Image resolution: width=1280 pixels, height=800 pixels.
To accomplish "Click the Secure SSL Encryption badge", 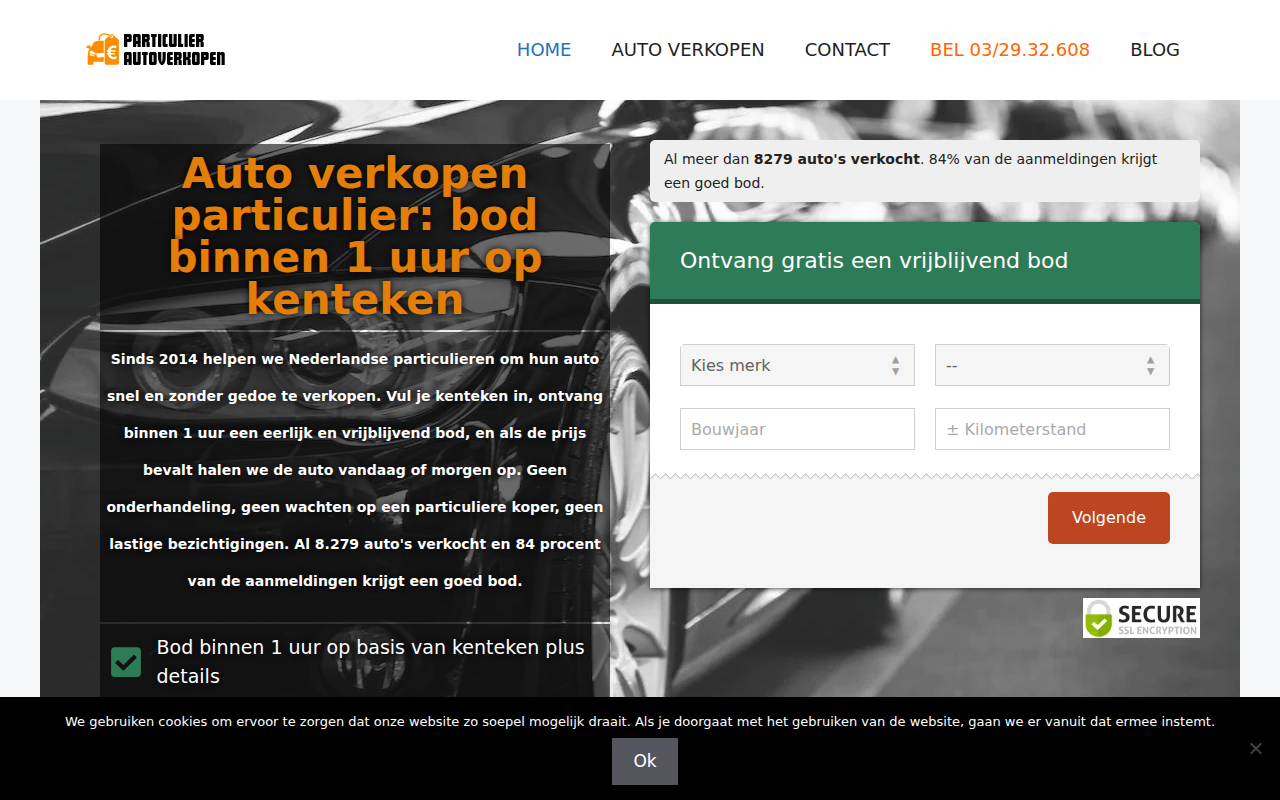I will click(1141, 618).
